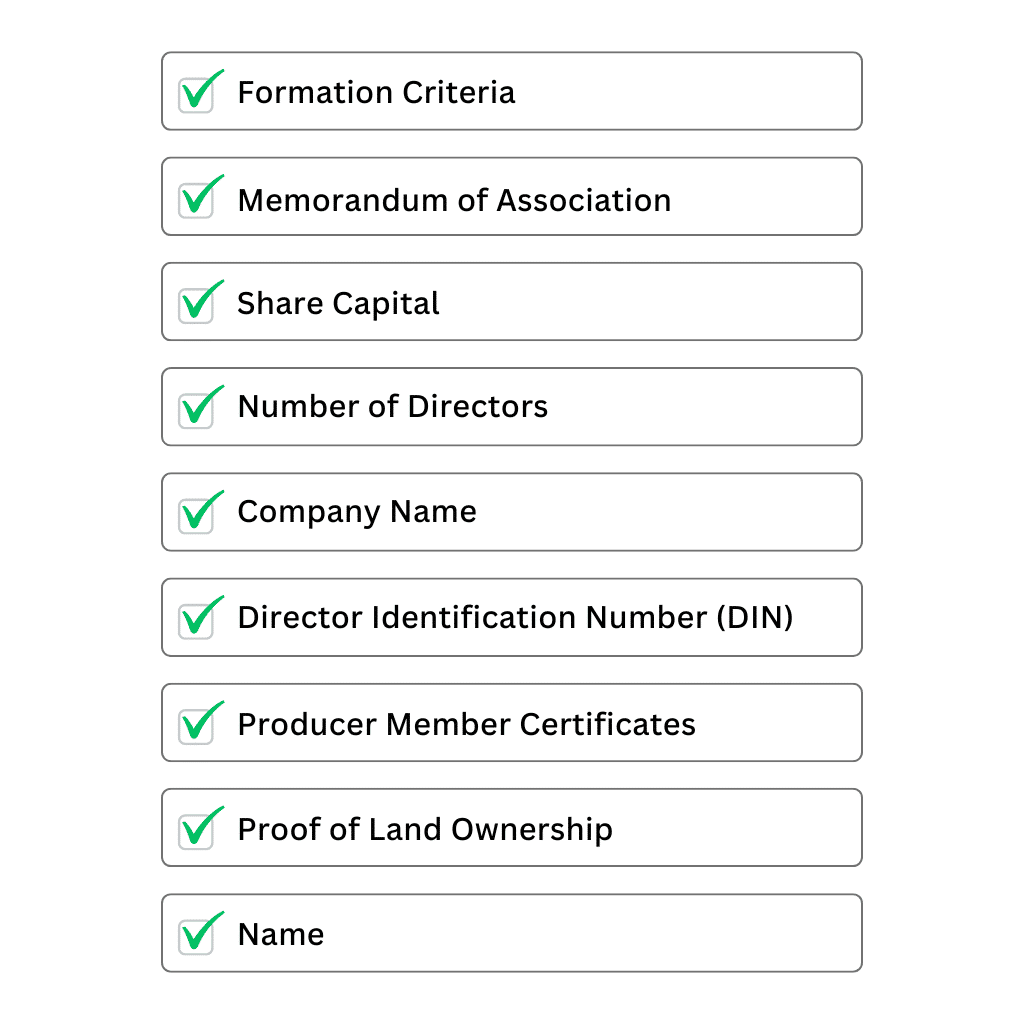
Task: Click the Producer Member Certificates label
Action: 466,724
